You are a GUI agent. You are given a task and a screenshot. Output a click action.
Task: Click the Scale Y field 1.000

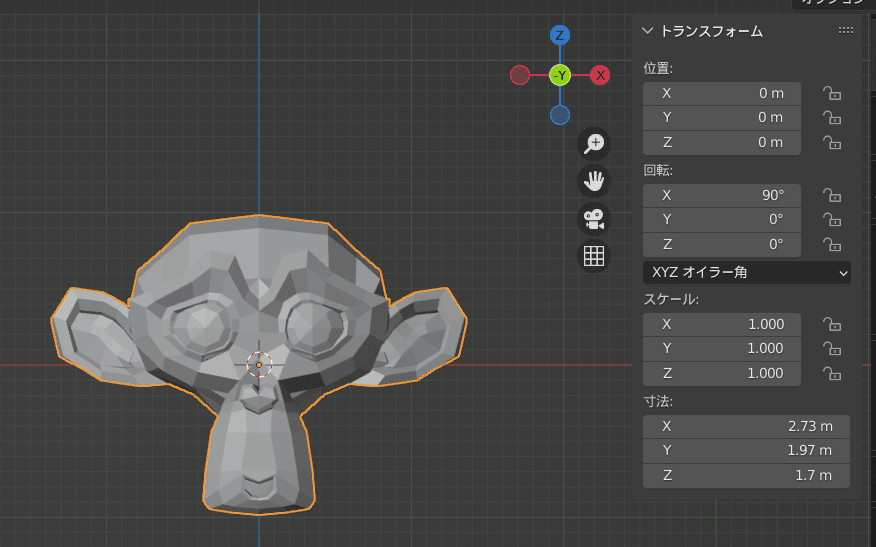coord(722,349)
